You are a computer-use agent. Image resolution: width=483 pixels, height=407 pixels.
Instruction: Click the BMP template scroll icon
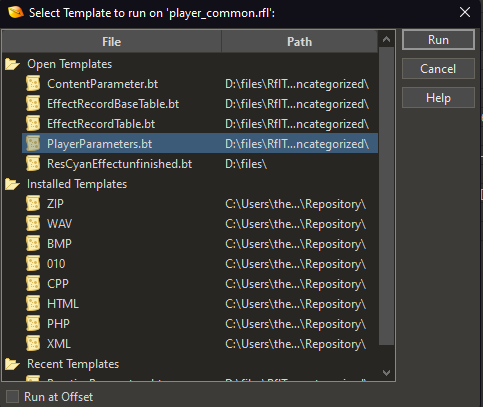coord(33,244)
